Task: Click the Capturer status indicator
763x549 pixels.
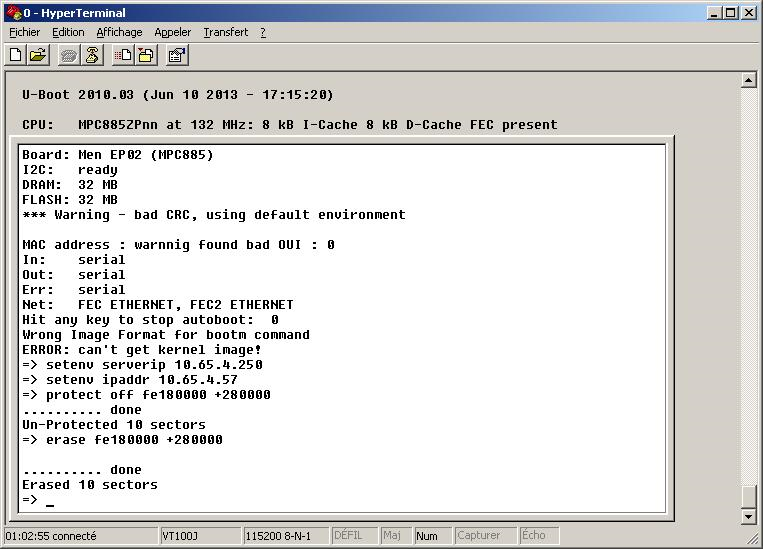Action: (x=485, y=536)
